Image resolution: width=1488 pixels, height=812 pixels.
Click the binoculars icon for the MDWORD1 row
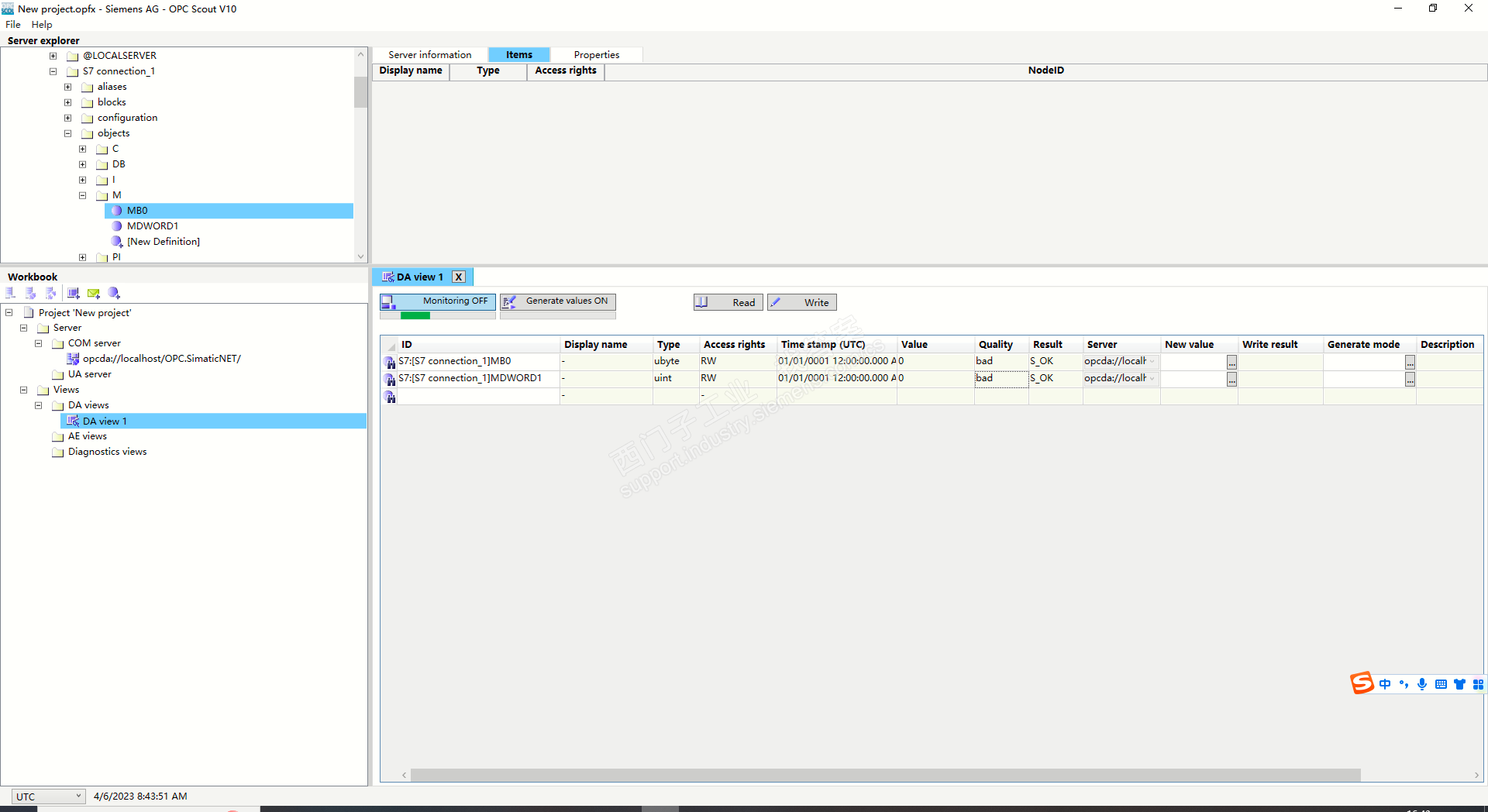pyautogui.click(x=390, y=379)
